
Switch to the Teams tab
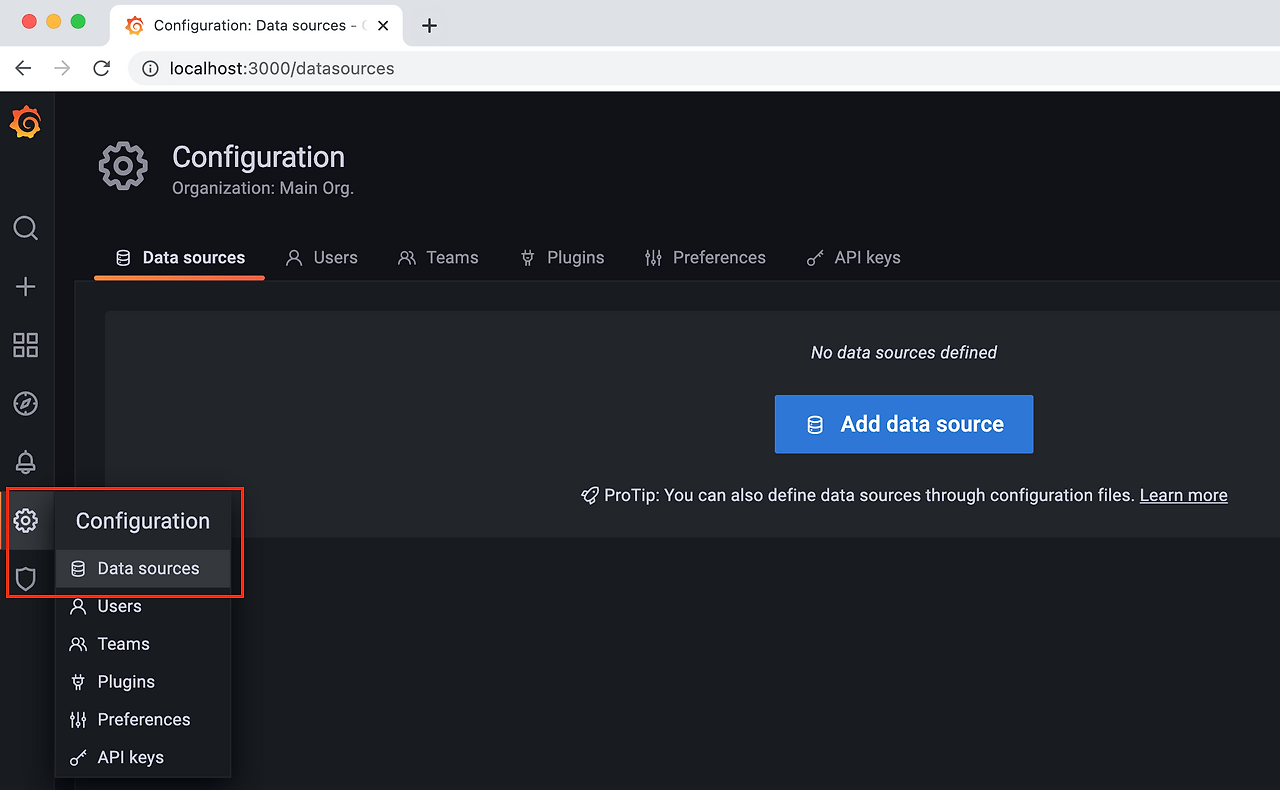tap(438, 258)
